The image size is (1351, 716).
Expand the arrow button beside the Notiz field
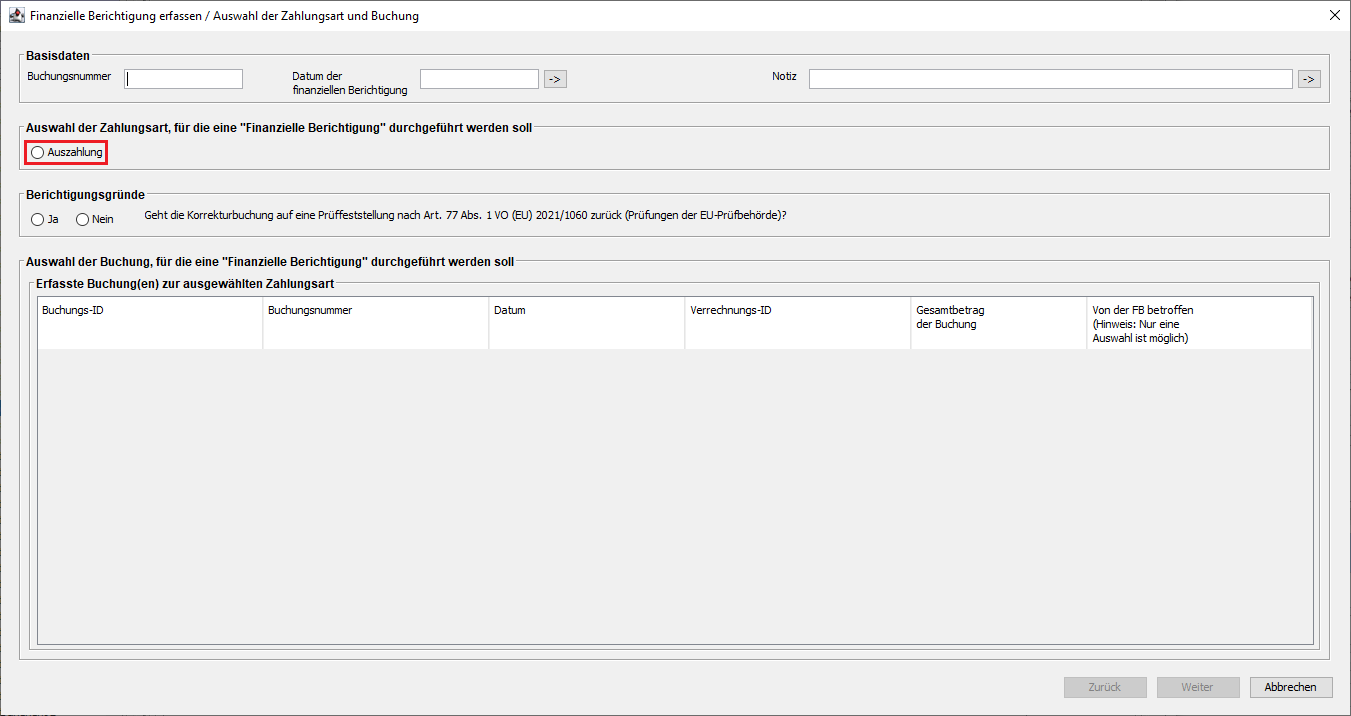pos(1309,79)
